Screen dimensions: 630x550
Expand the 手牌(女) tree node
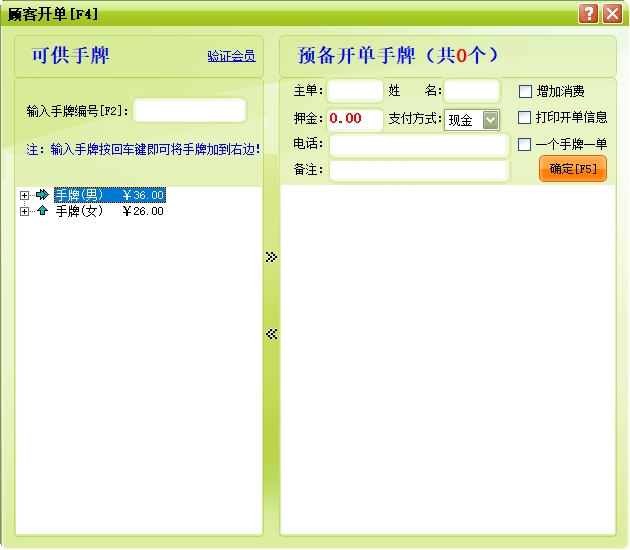25,211
